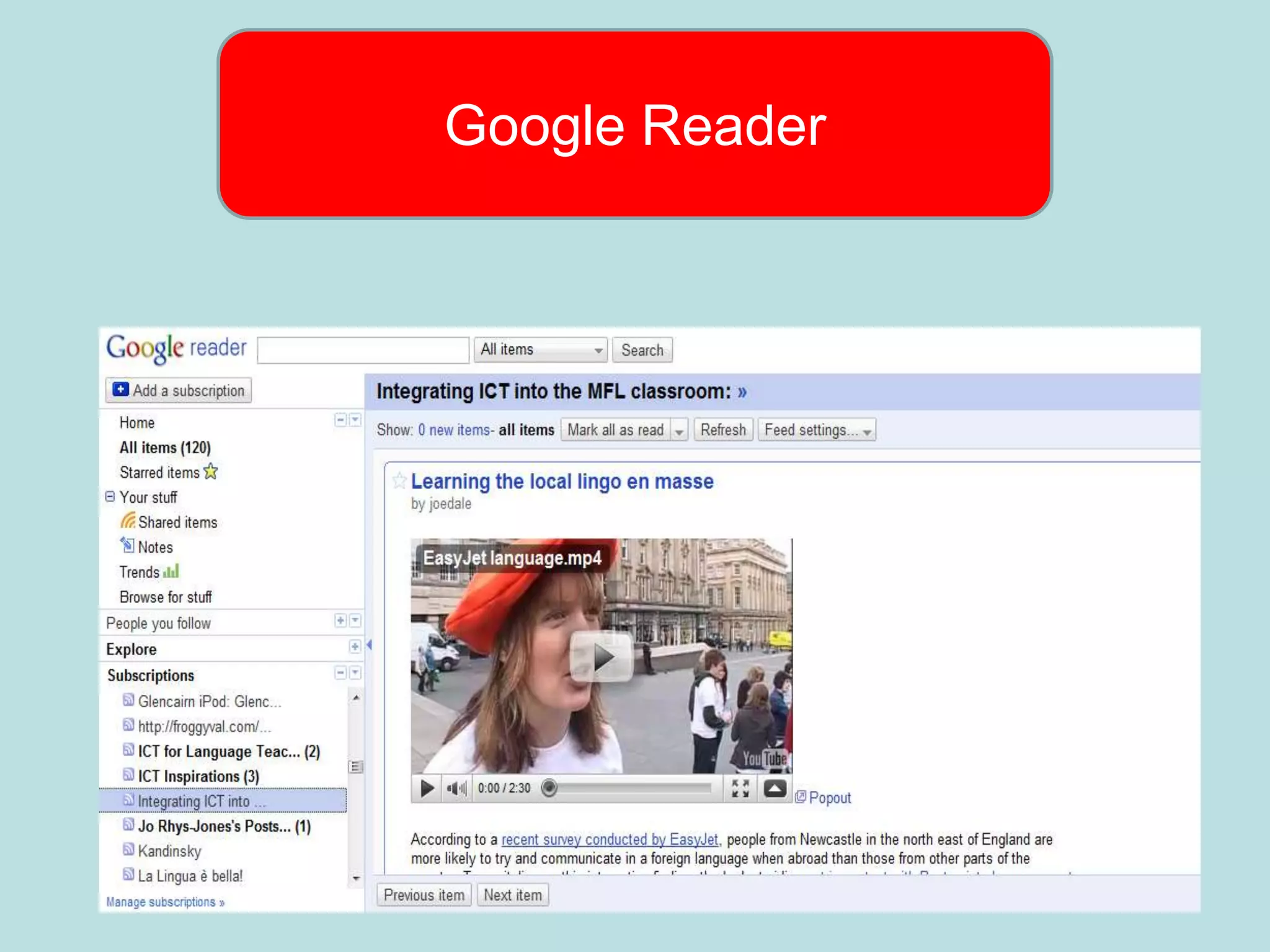
Task: Click the Popout link
Action: click(823, 798)
